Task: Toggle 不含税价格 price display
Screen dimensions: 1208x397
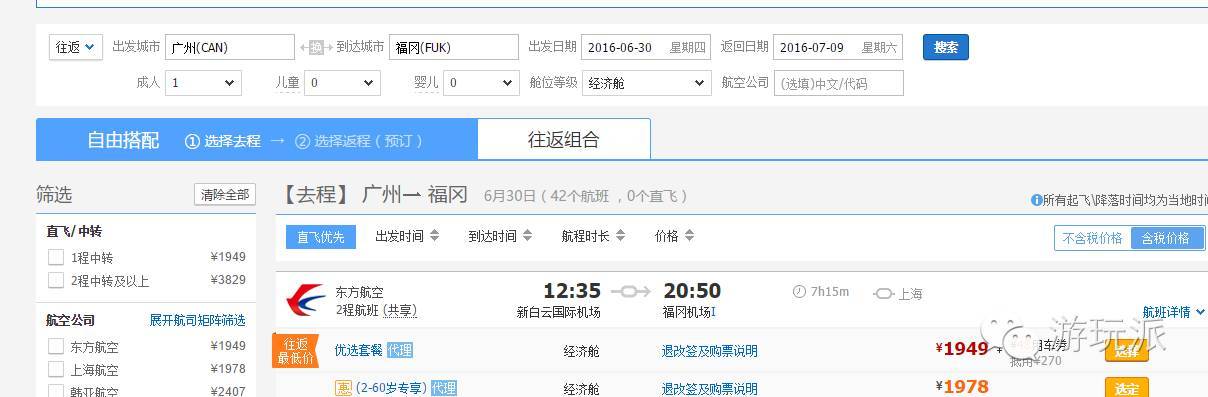Action: [1092, 238]
